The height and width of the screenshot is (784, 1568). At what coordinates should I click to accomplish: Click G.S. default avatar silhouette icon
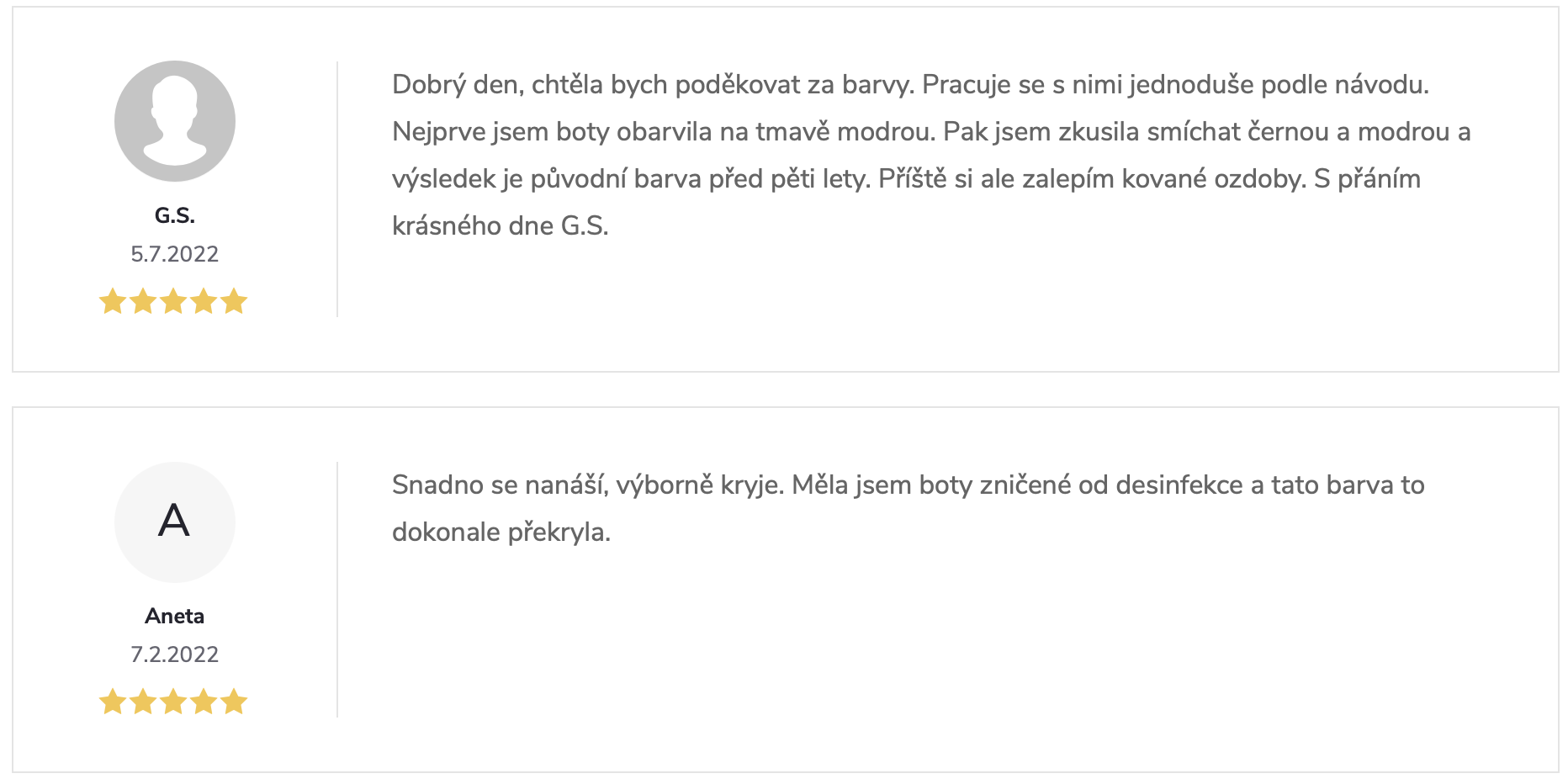pyautogui.click(x=175, y=121)
